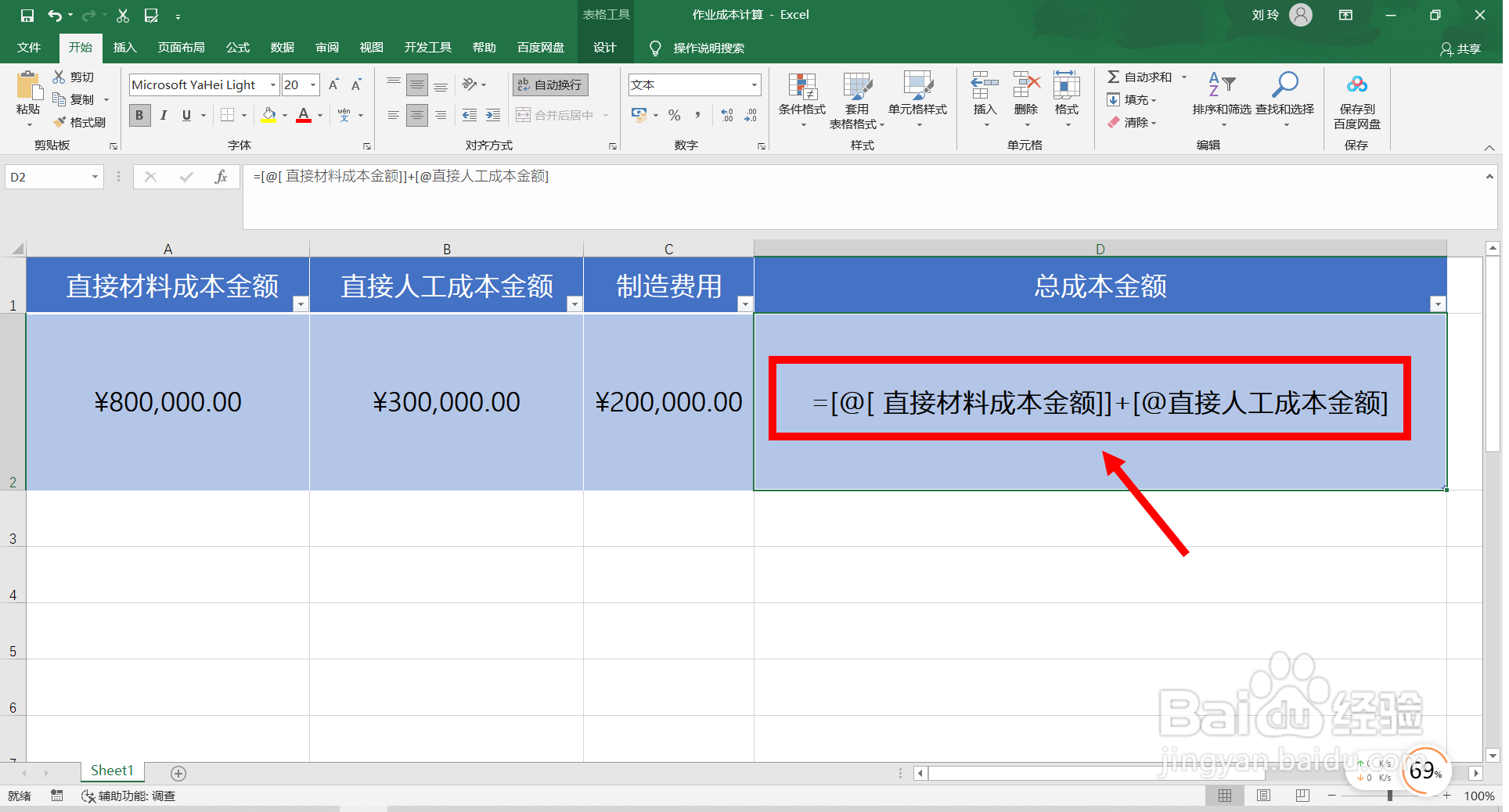Switch to Page Layout view in status bar

click(1263, 796)
